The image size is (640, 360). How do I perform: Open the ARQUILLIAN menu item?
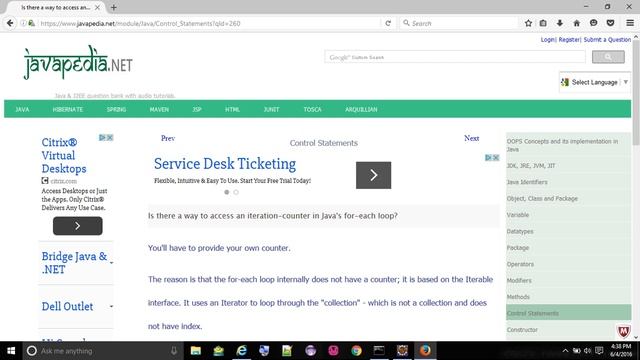(361, 109)
